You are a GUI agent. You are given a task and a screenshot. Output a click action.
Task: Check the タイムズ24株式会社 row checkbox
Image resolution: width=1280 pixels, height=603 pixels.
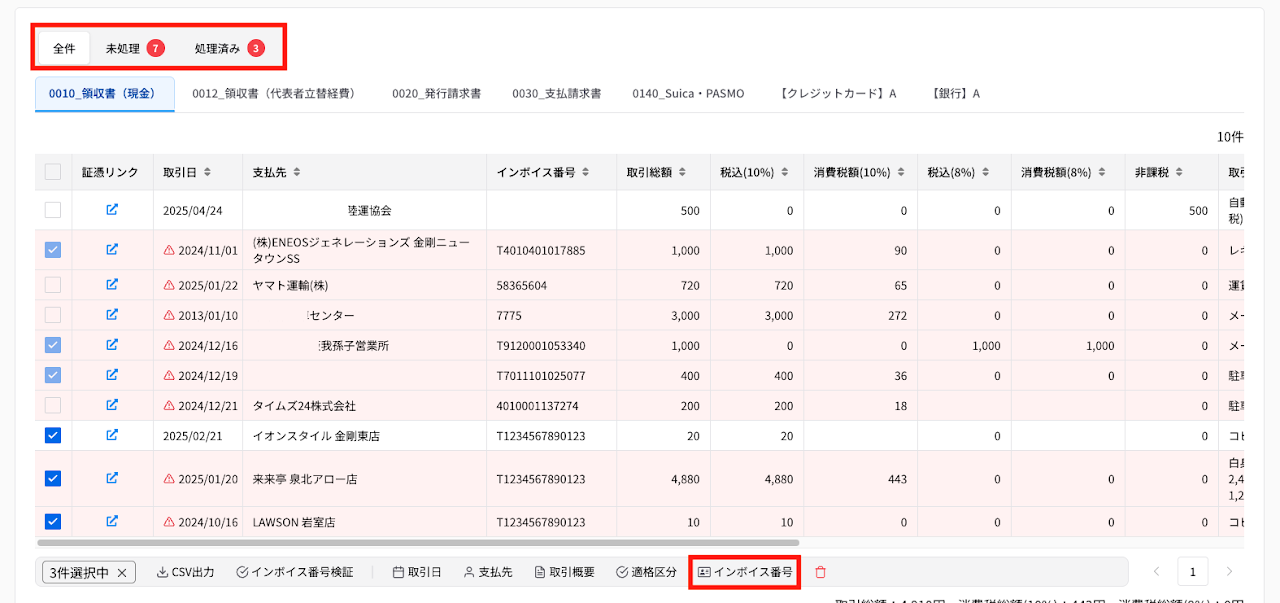click(x=53, y=405)
